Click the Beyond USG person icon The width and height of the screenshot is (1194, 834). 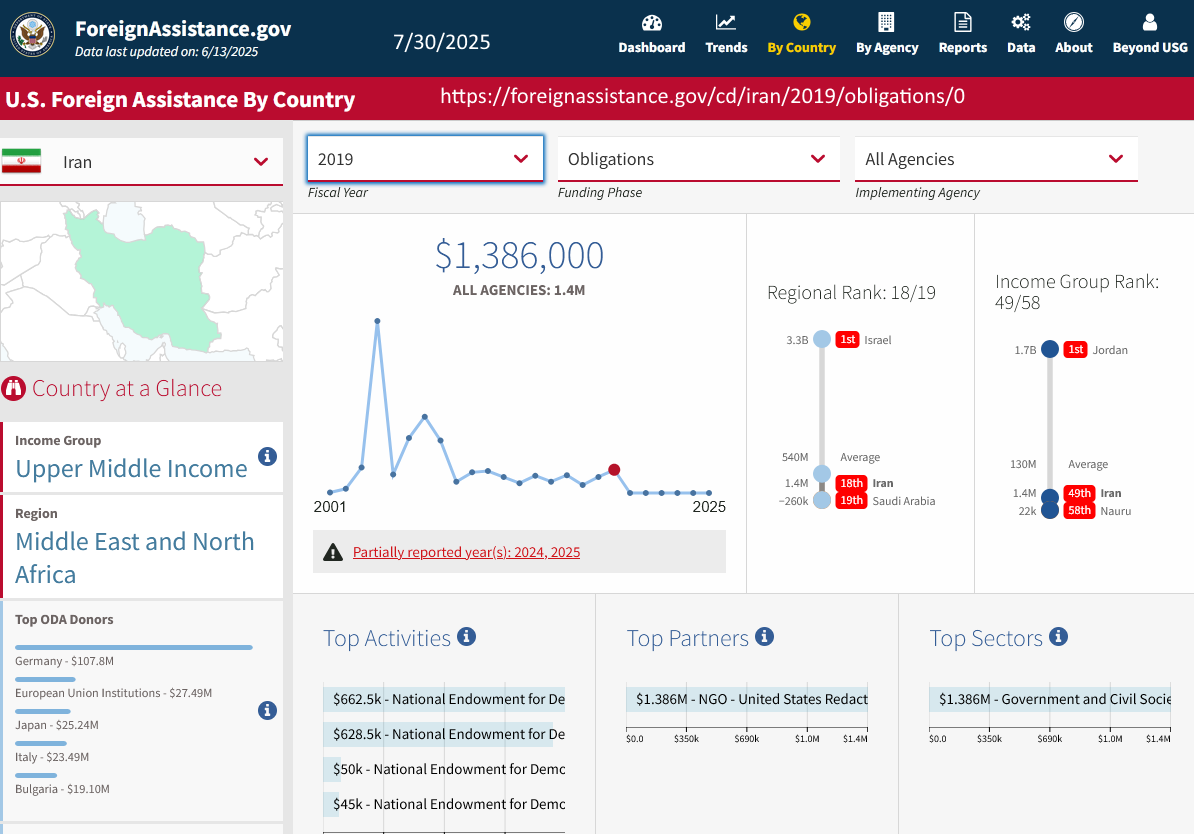click(1150, 22)
